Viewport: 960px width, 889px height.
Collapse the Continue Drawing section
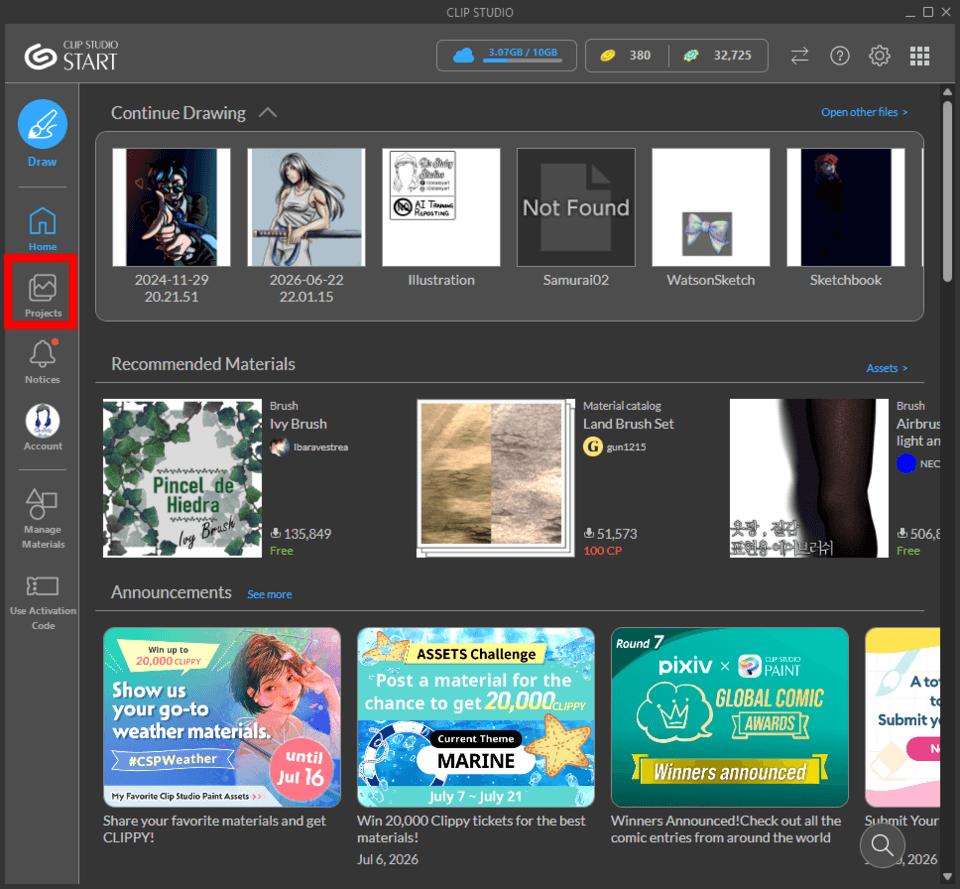pos(268,113)
